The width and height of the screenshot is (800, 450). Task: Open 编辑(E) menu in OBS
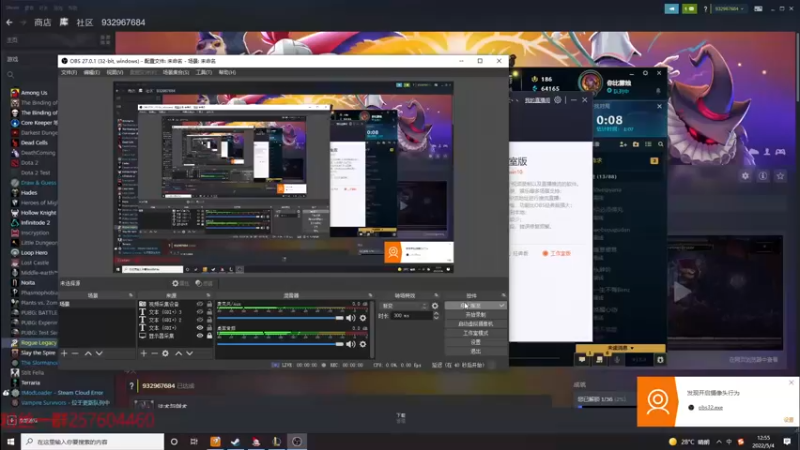(x=92, y=72)
